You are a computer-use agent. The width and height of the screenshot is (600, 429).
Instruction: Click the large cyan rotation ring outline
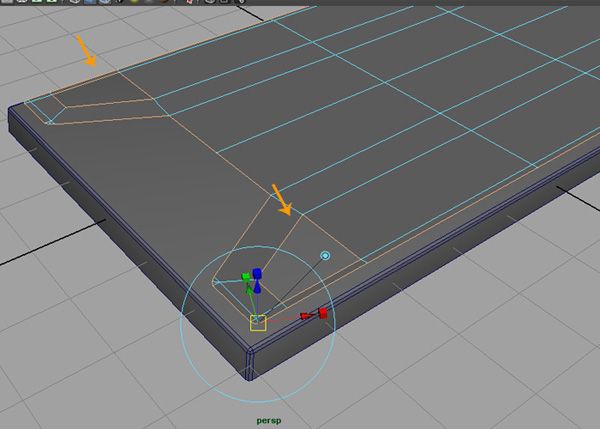pyautogui.click(x=181, y=320)
